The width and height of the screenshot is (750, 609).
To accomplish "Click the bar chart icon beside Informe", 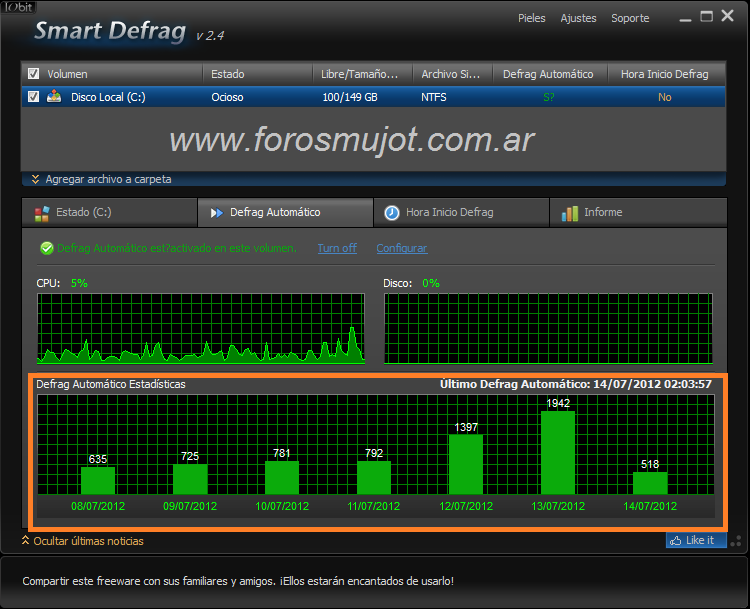I will tap(570, 213).
